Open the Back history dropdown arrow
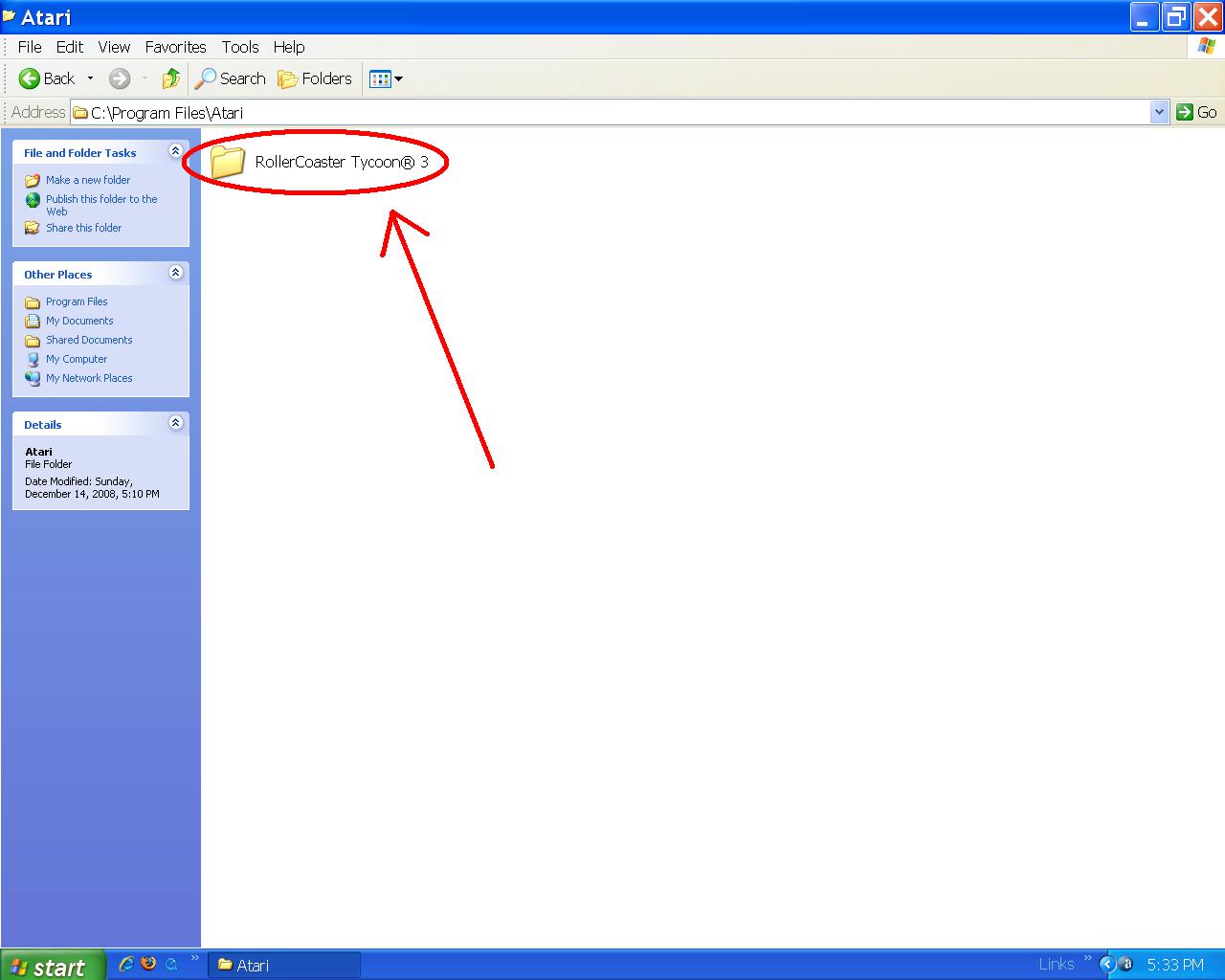 [x=91, y=78]
